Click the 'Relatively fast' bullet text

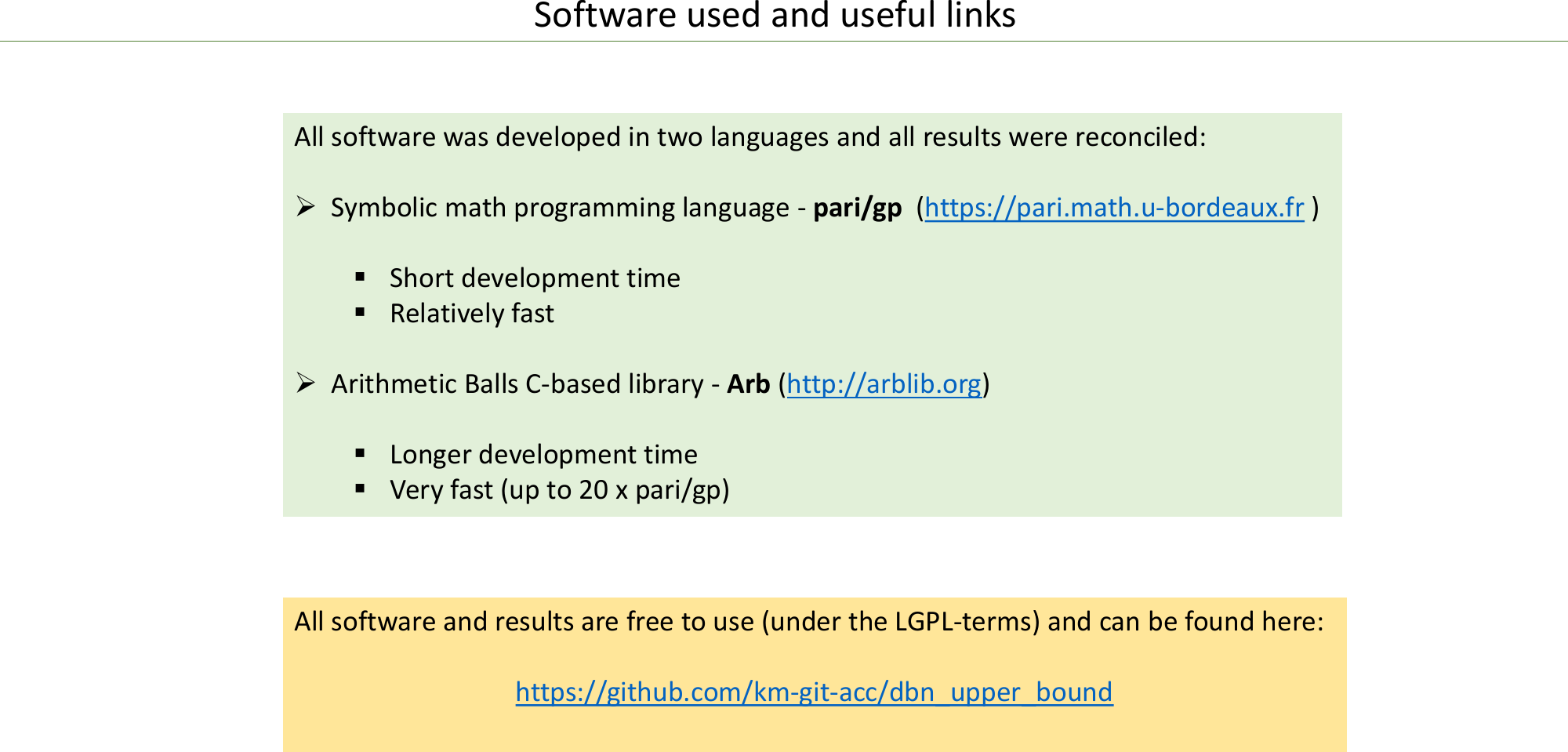pyautogui.click(x=472, y=314)
